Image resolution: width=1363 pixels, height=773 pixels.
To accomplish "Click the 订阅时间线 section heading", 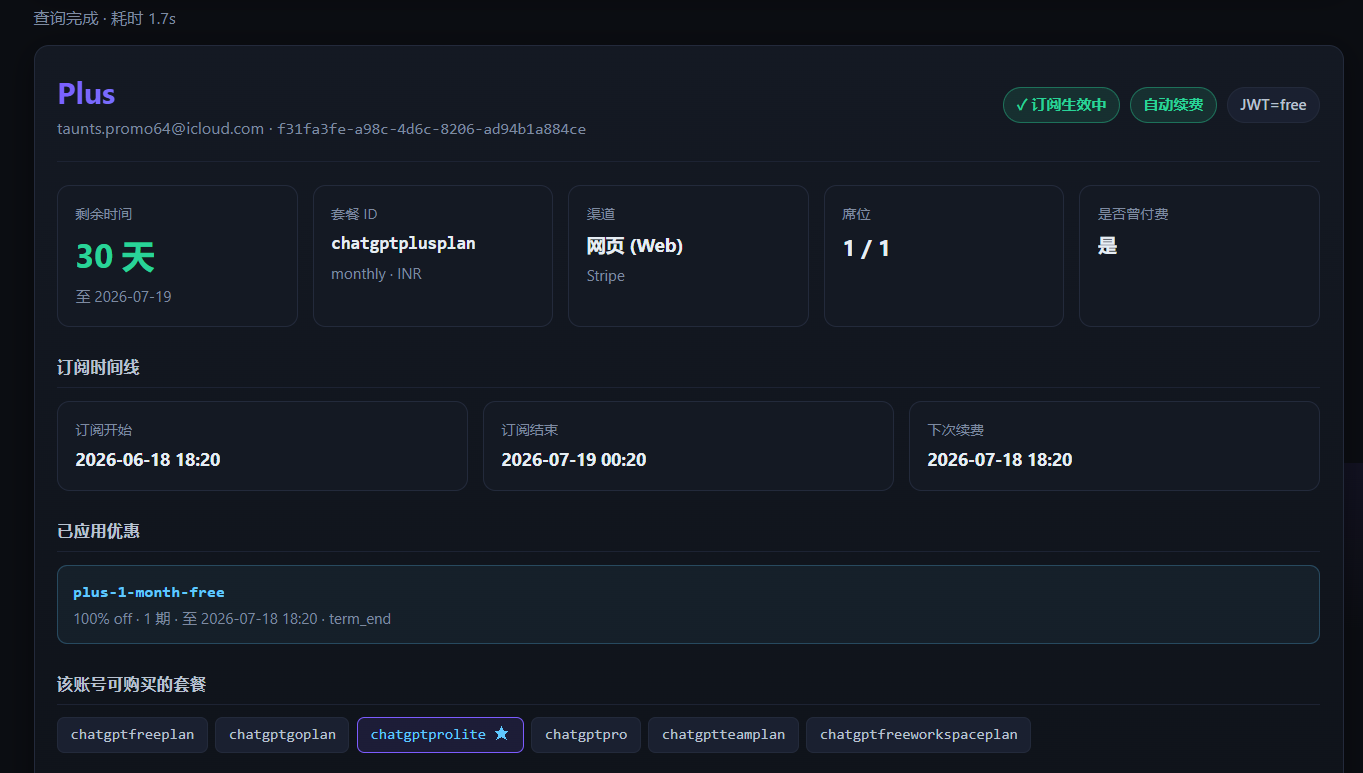I will [x=98, y=367].
